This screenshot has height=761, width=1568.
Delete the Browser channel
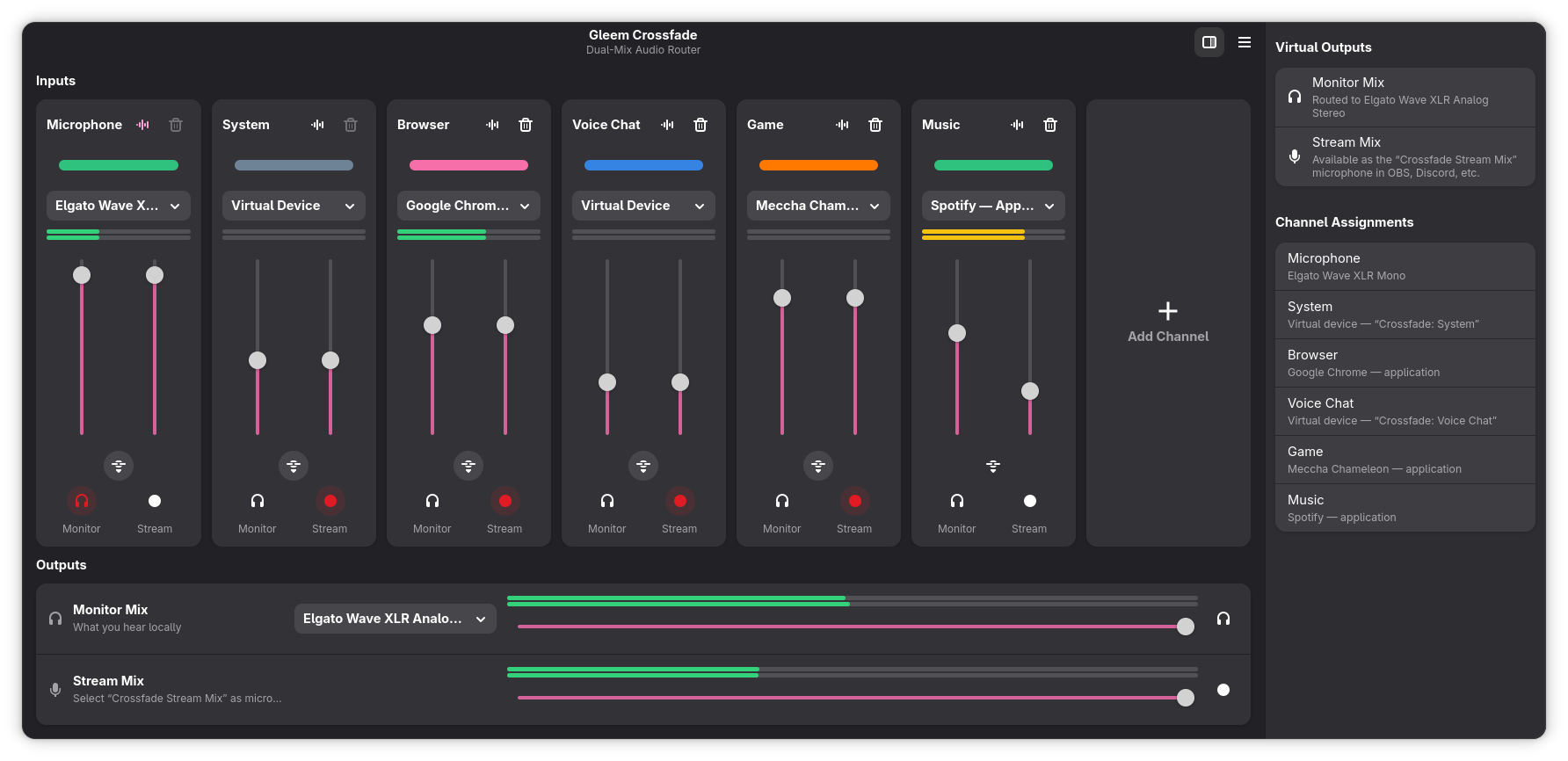tap(526, 125)
